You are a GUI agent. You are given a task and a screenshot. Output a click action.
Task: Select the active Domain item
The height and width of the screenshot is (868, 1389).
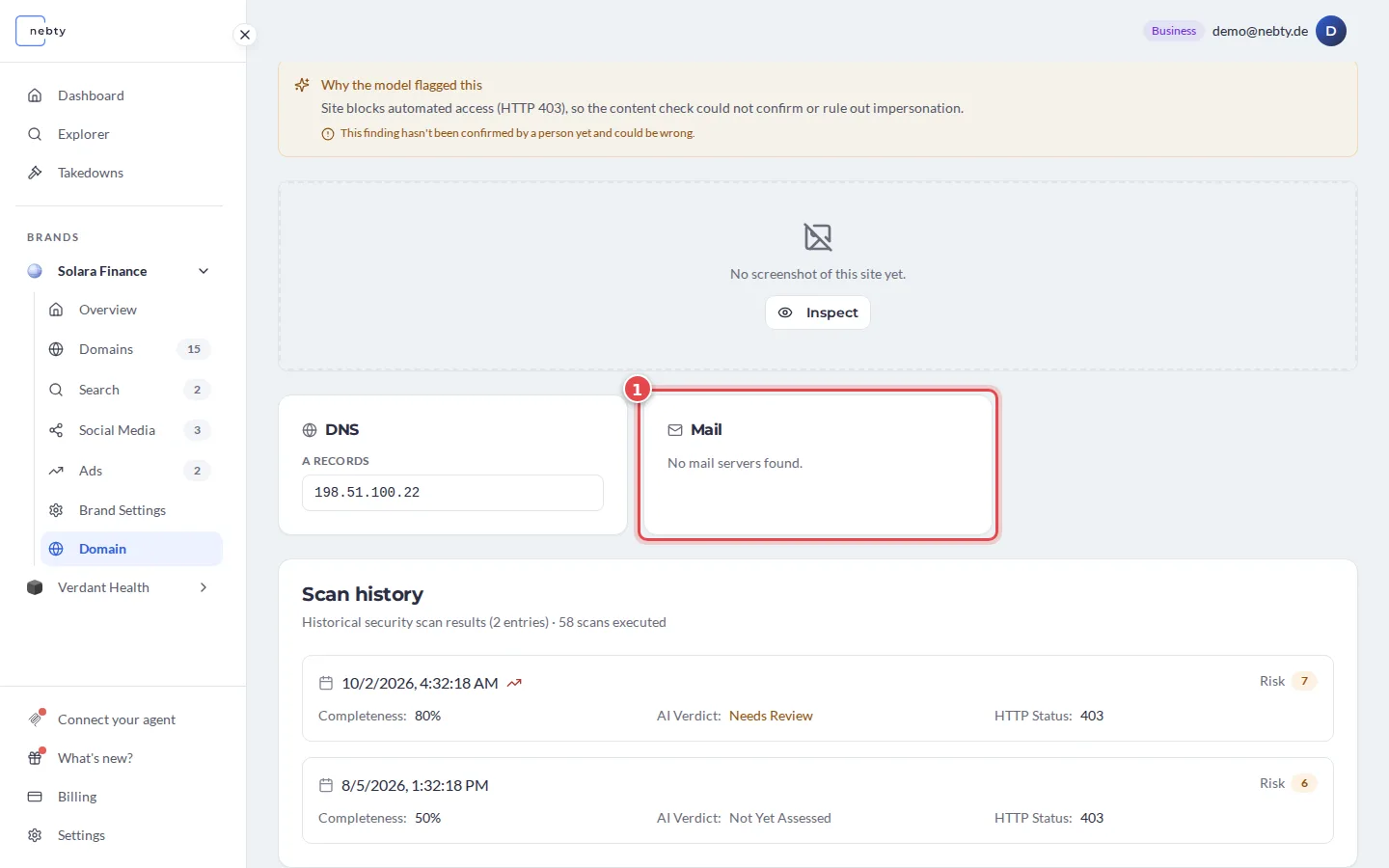coord(131,549)
